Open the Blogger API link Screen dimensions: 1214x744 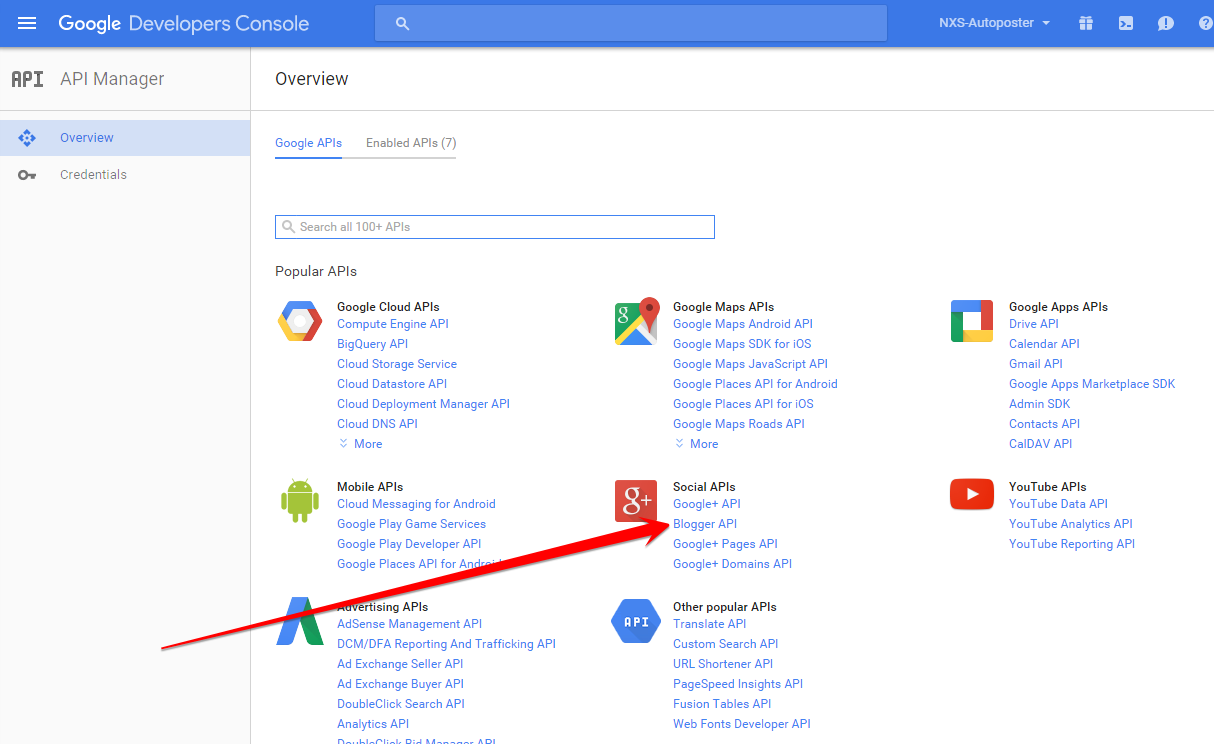[x=705, y=524]
